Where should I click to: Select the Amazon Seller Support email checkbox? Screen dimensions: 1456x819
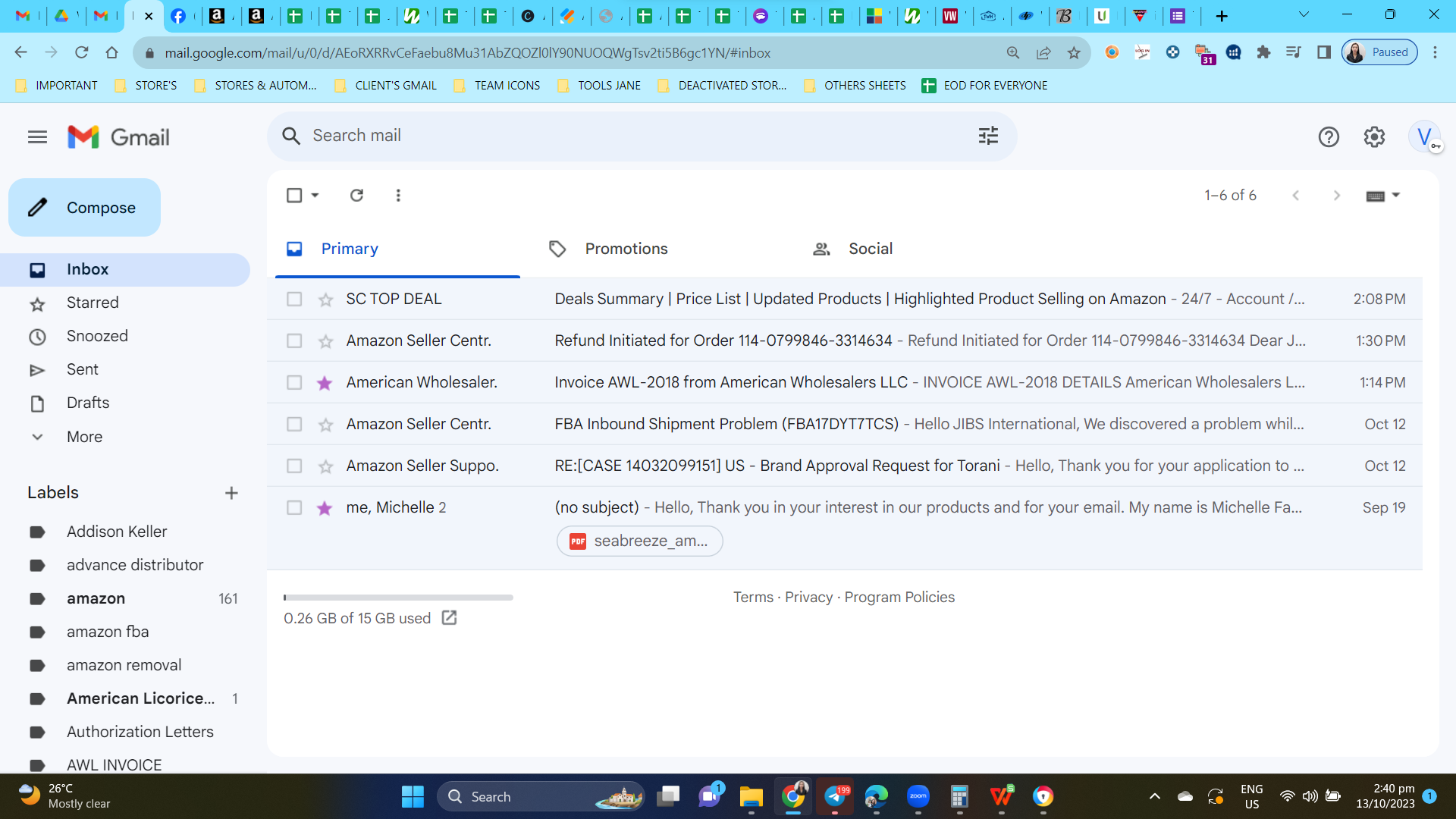[x=294, y=466]
